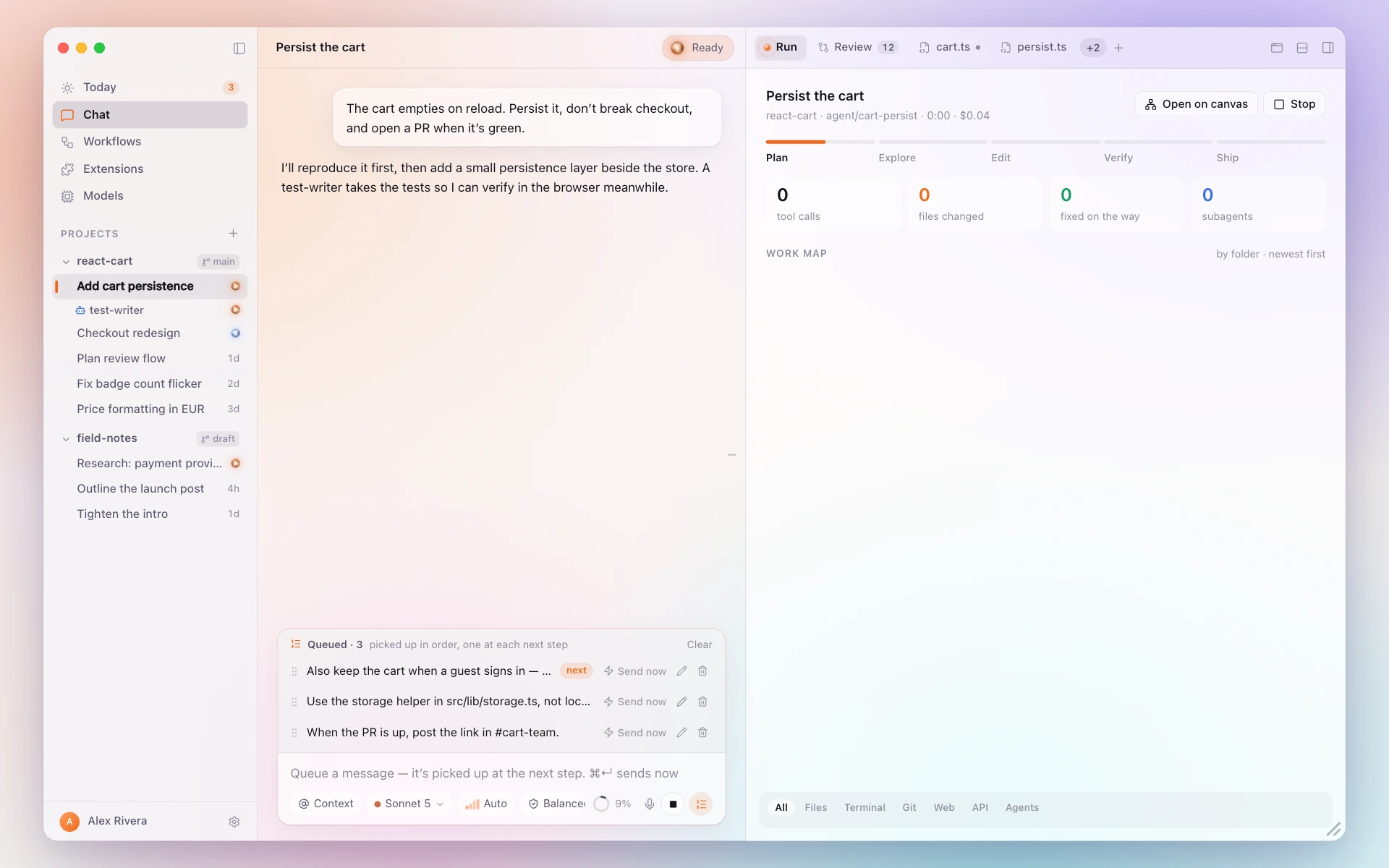Send the #cart-team message now
Image resolution: width=1389 pixels, height=868 pixels.
coord(635,733)
